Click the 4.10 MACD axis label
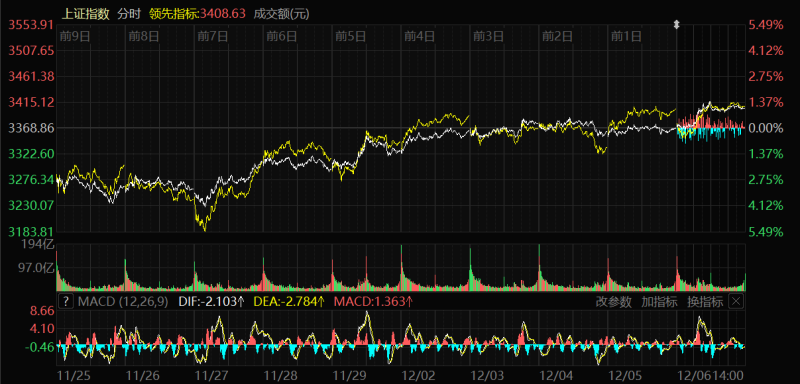Viewport: 800px width, 384px height. coord(42,329)
